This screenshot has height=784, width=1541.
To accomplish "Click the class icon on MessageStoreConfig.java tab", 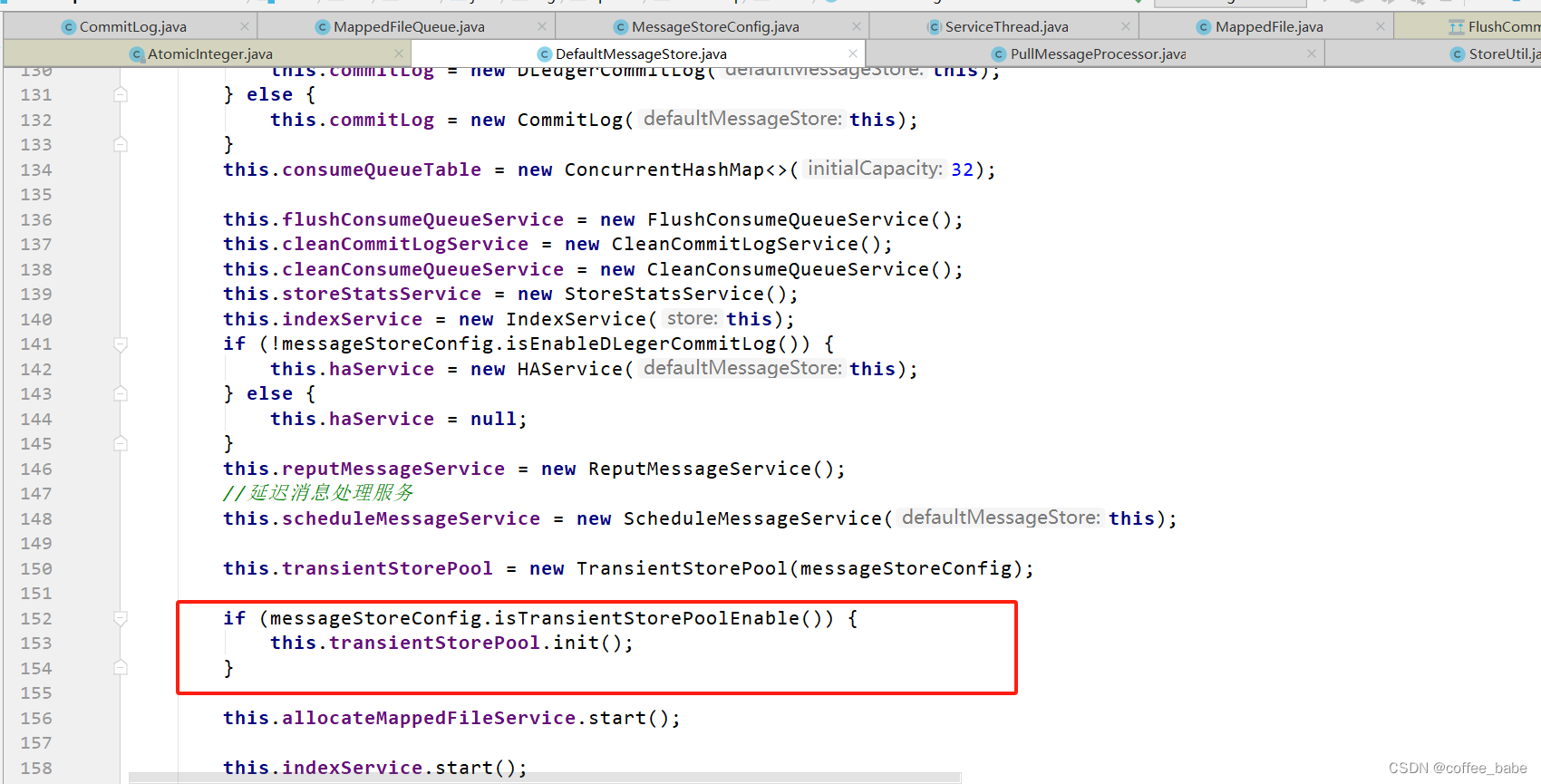I will click(x=621, y=27).
